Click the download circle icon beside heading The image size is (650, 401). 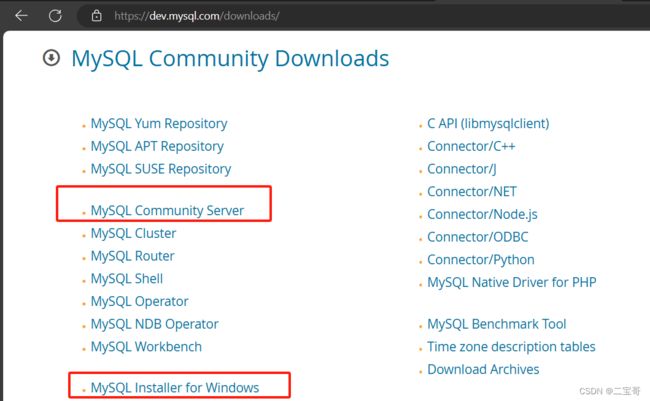(x=51, y=58)
